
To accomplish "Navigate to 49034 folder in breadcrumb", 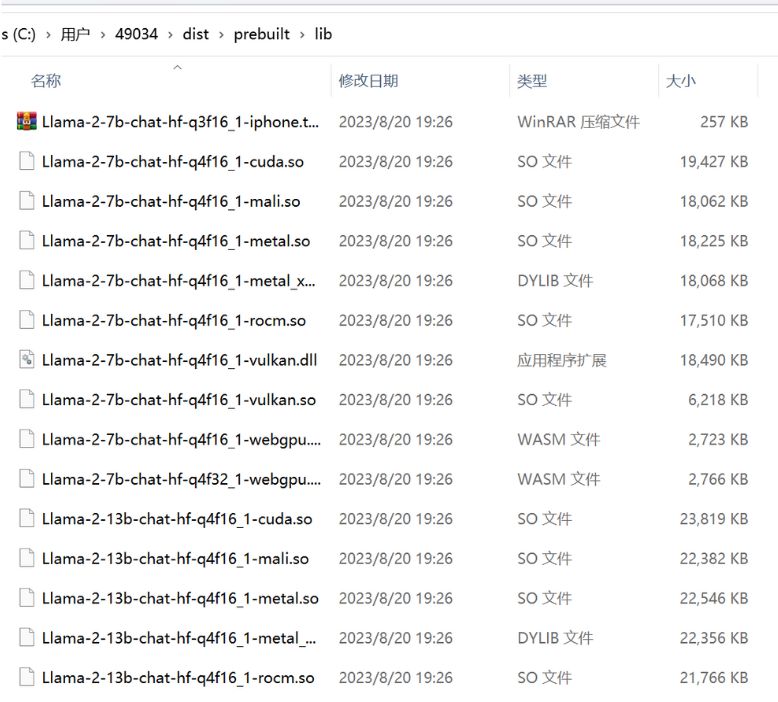I will [x=136, y=34].
